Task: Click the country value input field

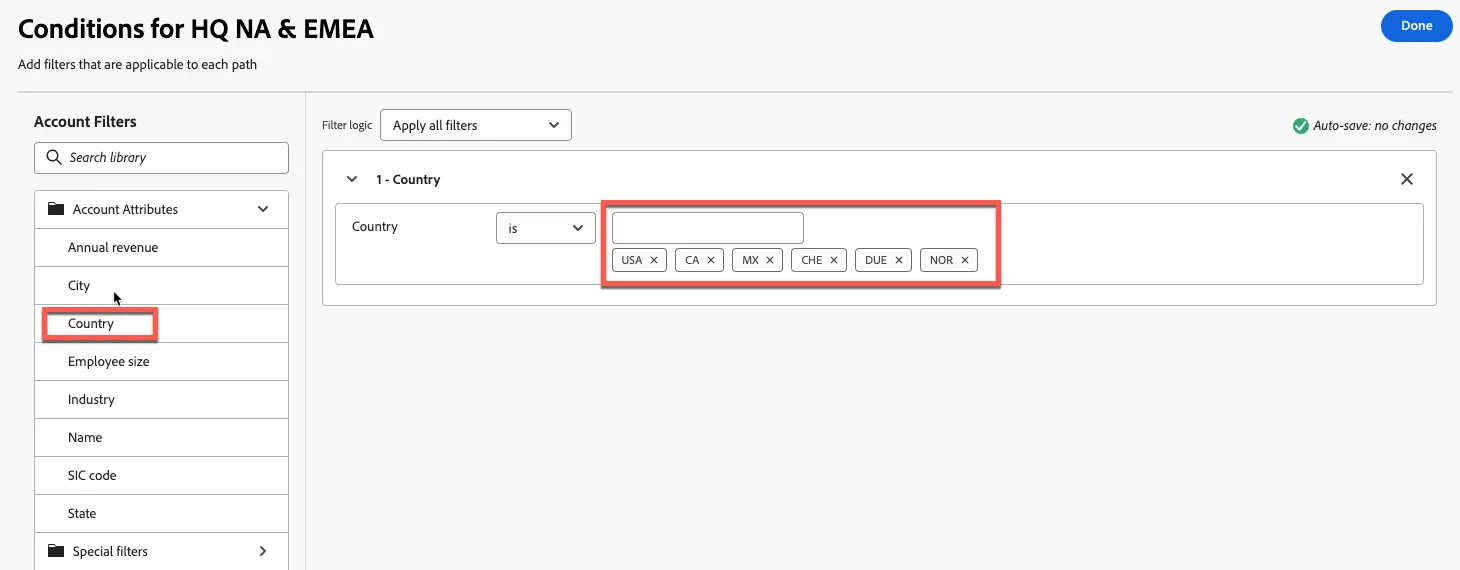Action: point(708,228)
